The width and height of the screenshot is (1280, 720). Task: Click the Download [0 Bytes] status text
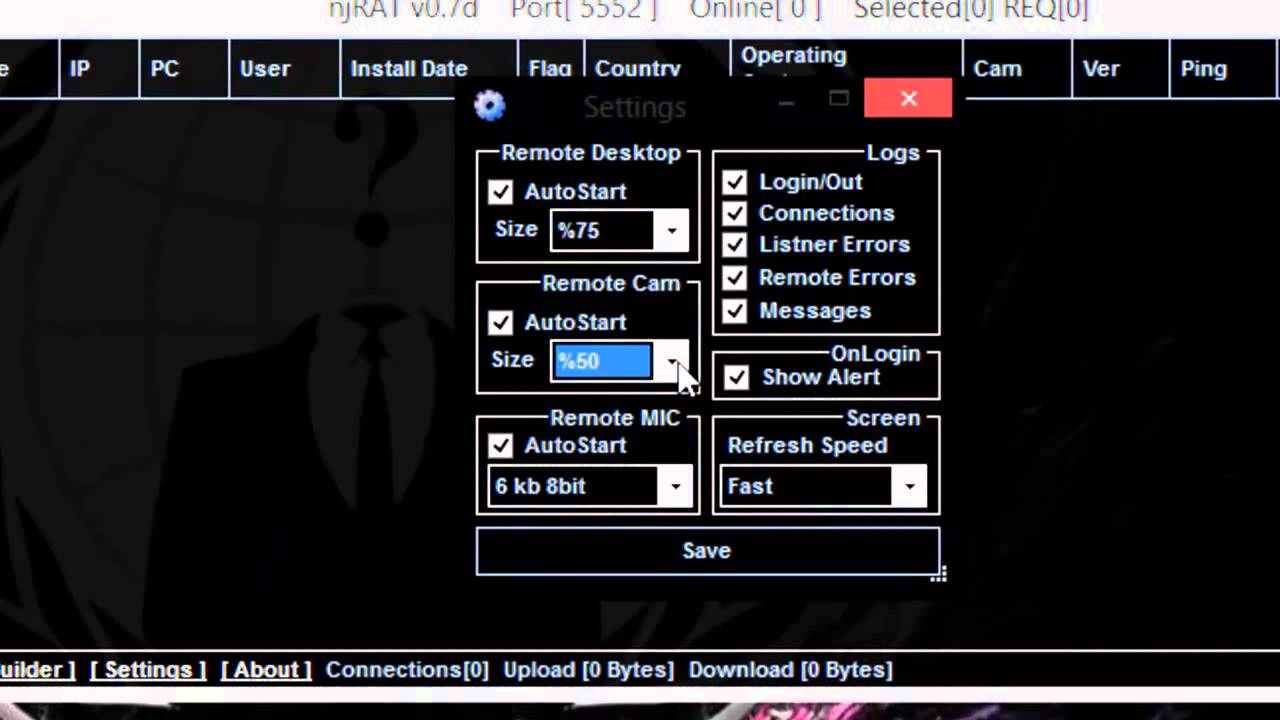(x=791, y=670)
